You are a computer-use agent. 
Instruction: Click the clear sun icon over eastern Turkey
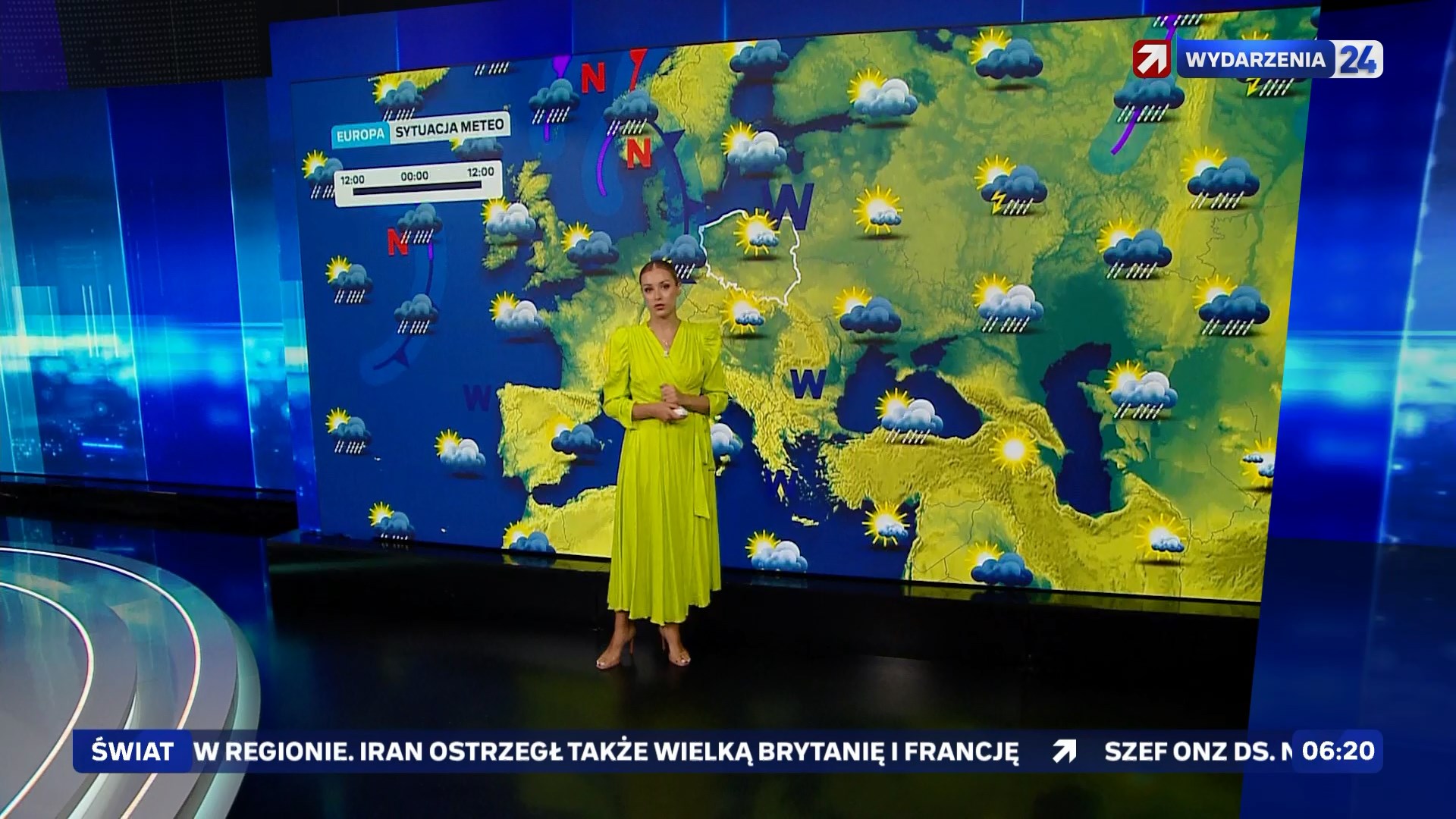click(1014, 450)
